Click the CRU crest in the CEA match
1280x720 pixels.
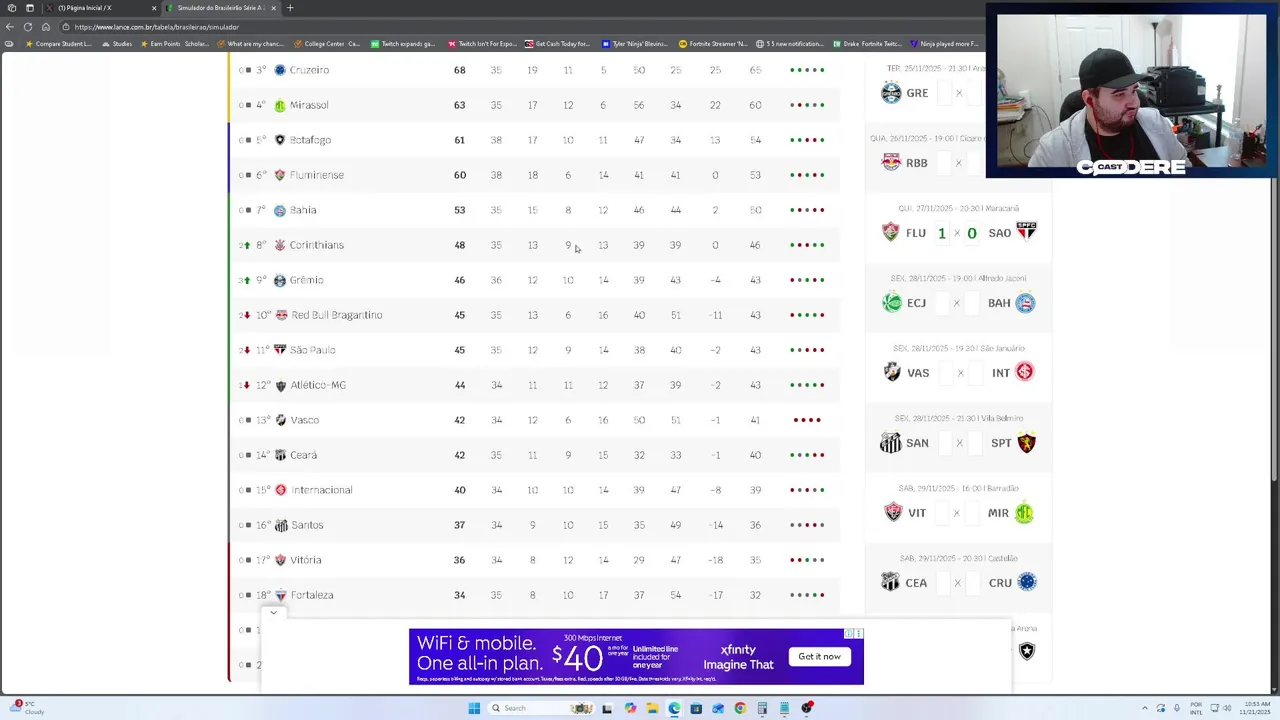coord(1026,582)
